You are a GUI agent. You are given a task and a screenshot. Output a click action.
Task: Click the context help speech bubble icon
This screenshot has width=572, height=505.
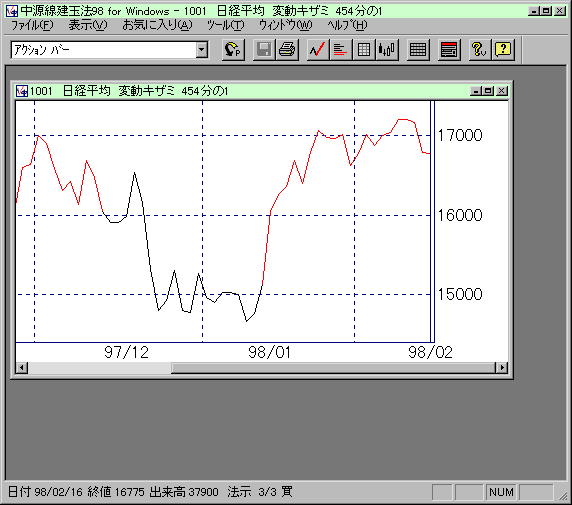(503, 49)
